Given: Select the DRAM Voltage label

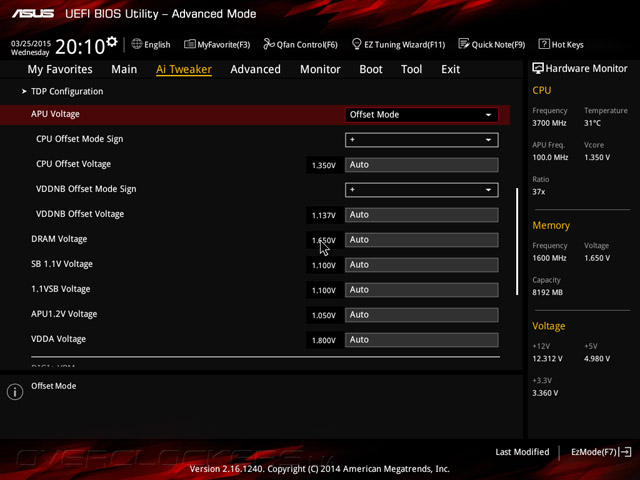Looking at the screenshot, I should pos(59,239).
